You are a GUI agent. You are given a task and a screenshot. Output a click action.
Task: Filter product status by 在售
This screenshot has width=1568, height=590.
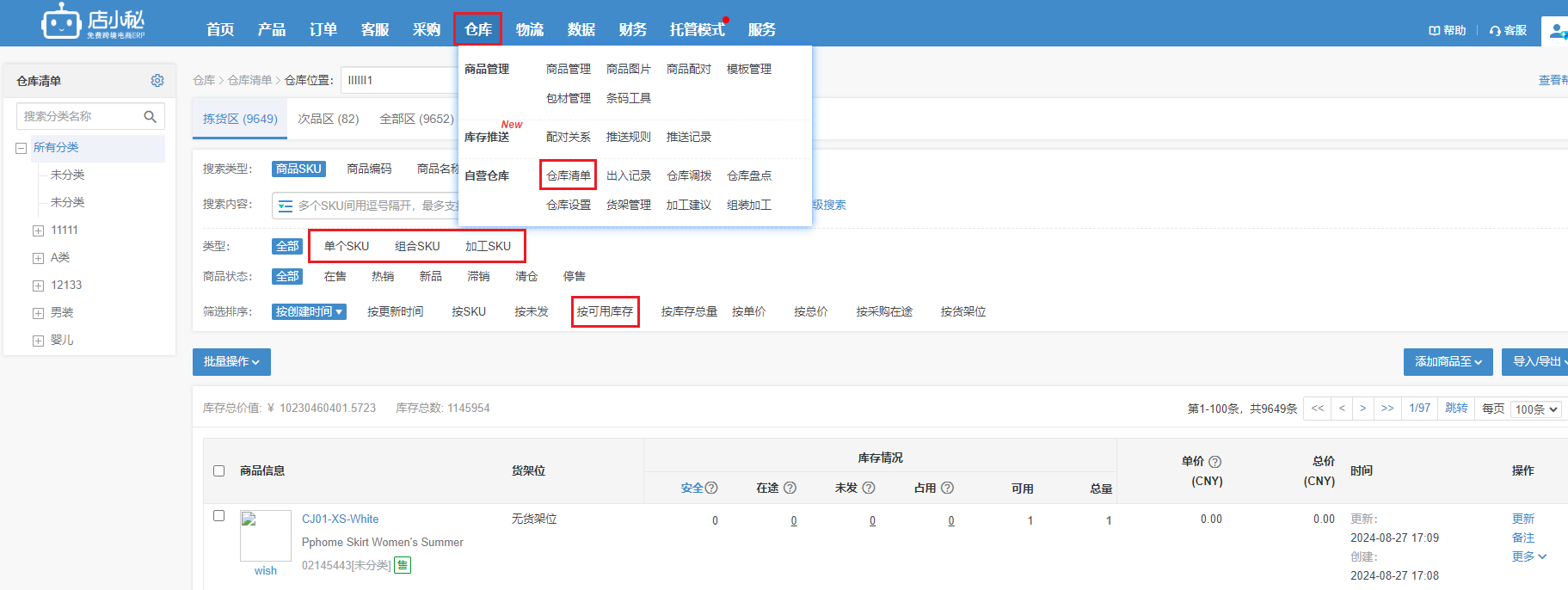335,276
